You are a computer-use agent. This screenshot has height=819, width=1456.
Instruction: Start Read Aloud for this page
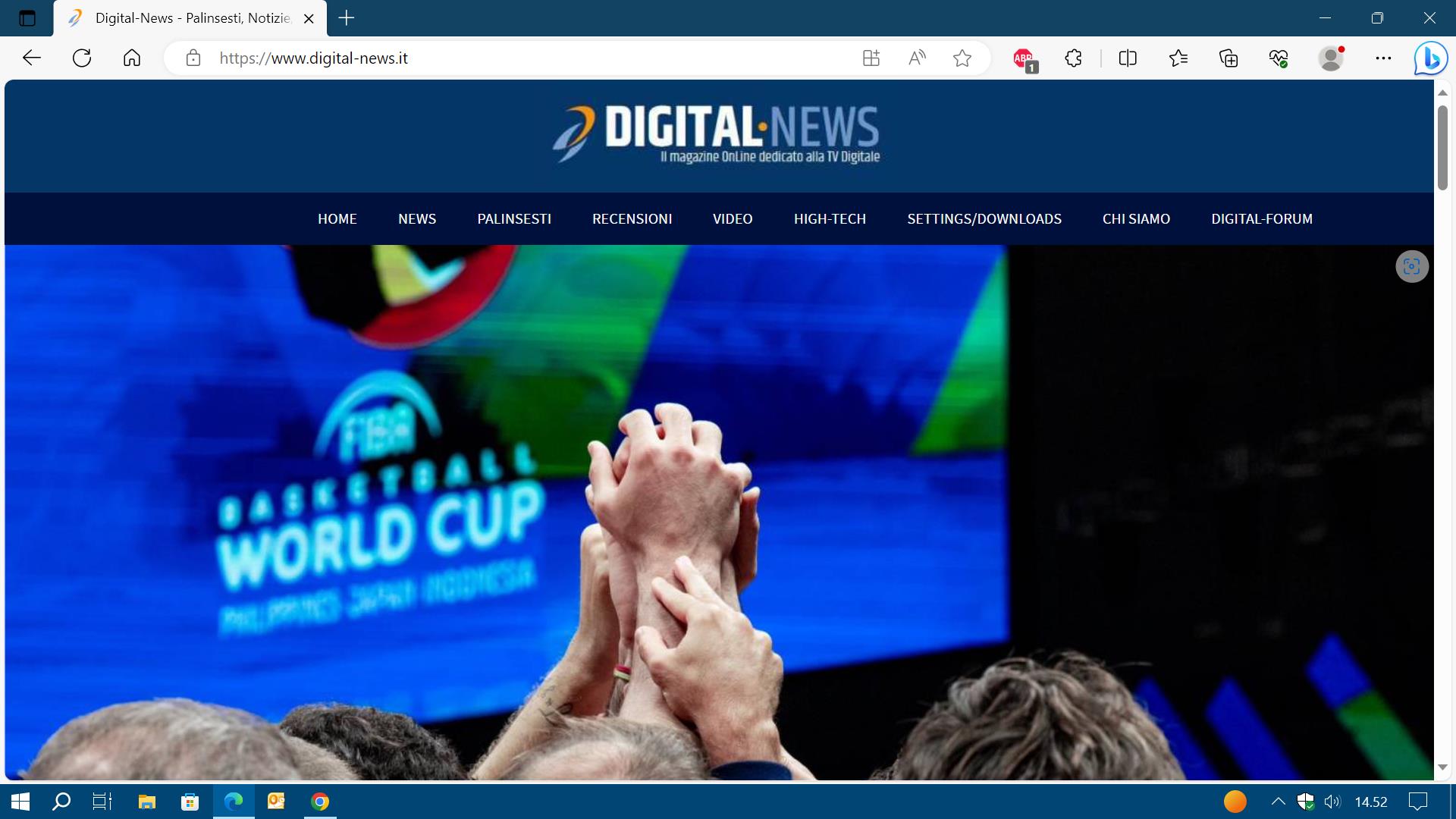(917, 58)
